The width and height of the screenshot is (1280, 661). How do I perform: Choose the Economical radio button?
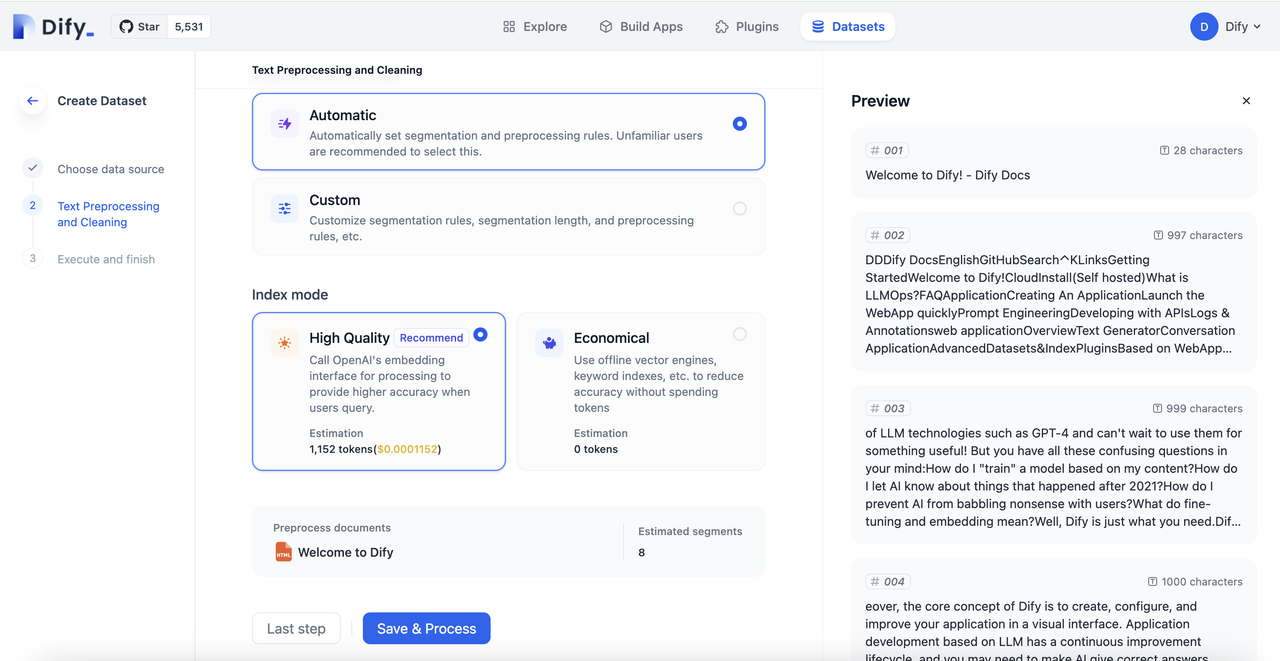click(x=739, y=334)
